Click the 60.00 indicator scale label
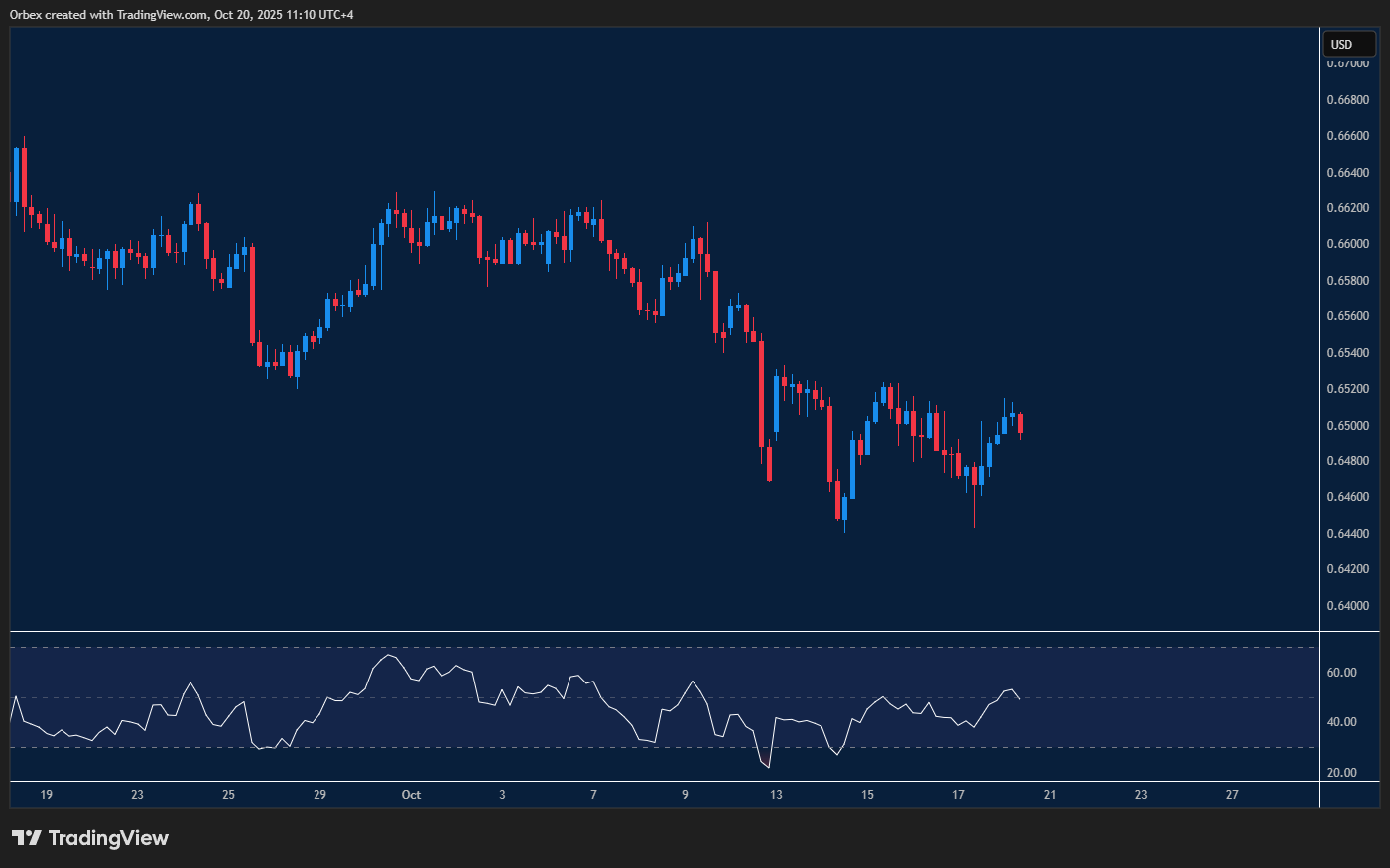Screen dimensions: 1390x868 [1341, 673]
